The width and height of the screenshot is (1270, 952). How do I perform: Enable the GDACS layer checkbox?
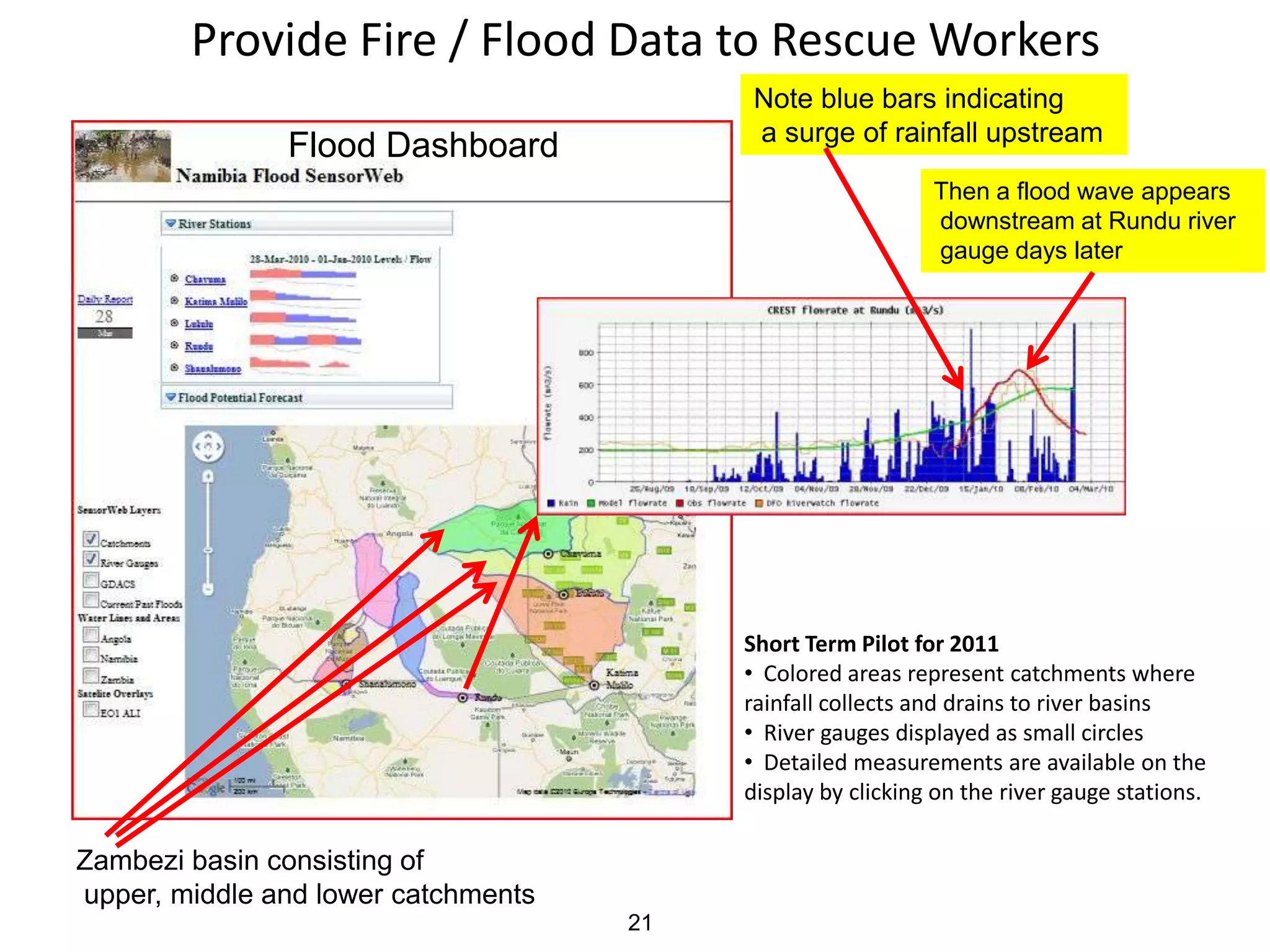91,580
